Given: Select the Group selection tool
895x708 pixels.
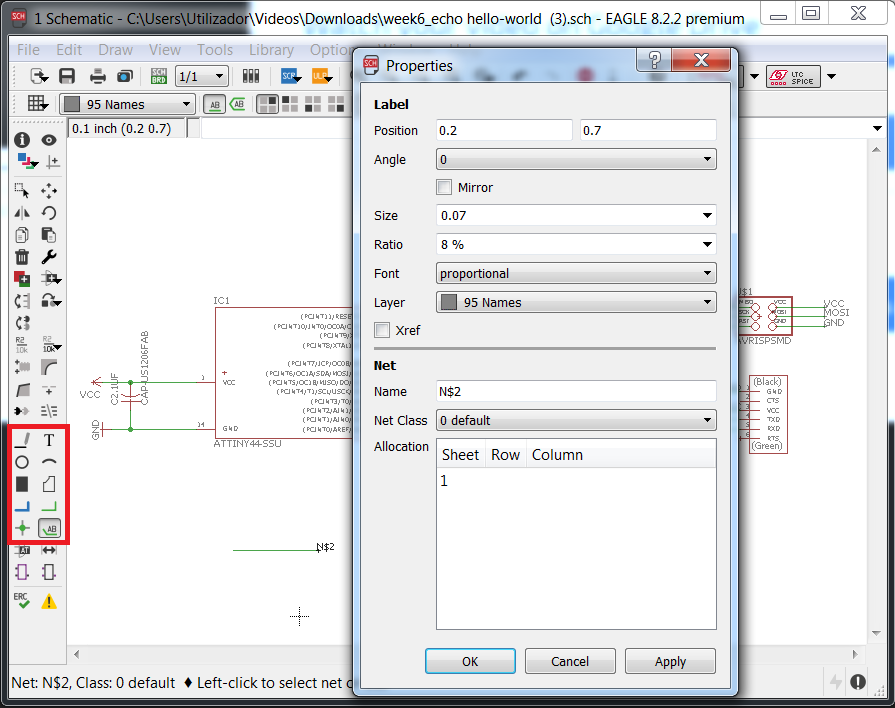Looking at the screenshot, I should coord(22,191).
